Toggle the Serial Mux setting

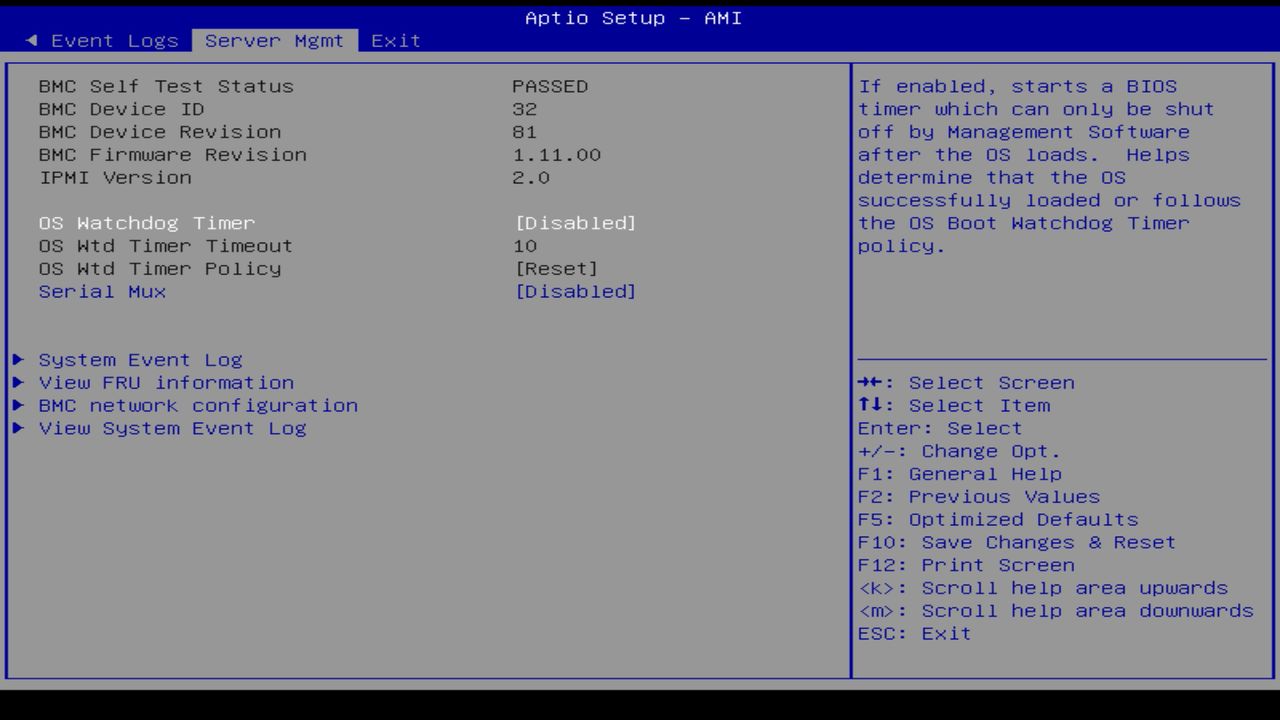click(x=577, y=291)
